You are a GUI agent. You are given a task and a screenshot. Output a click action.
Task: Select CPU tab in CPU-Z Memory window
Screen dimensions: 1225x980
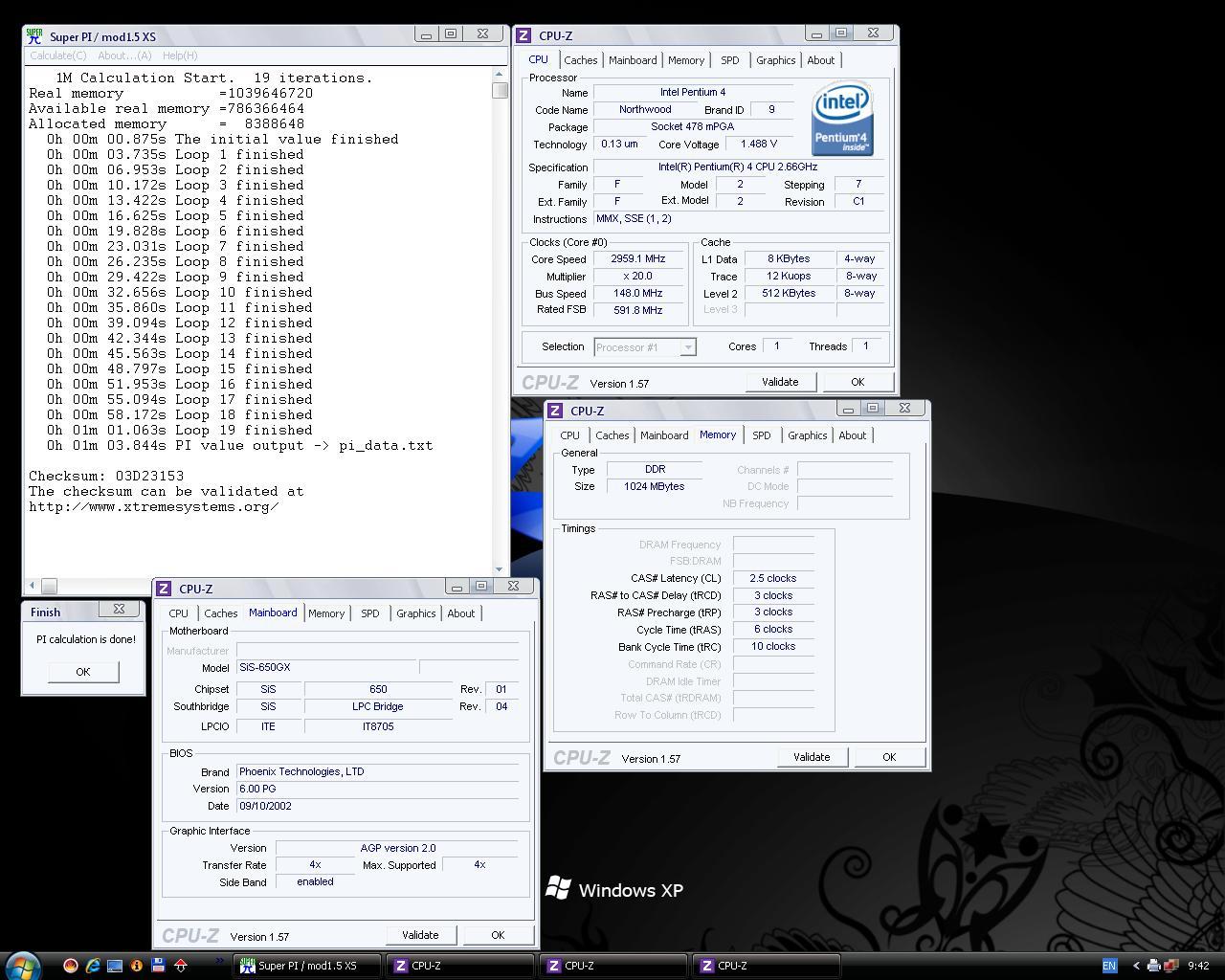tap(570, 435)
